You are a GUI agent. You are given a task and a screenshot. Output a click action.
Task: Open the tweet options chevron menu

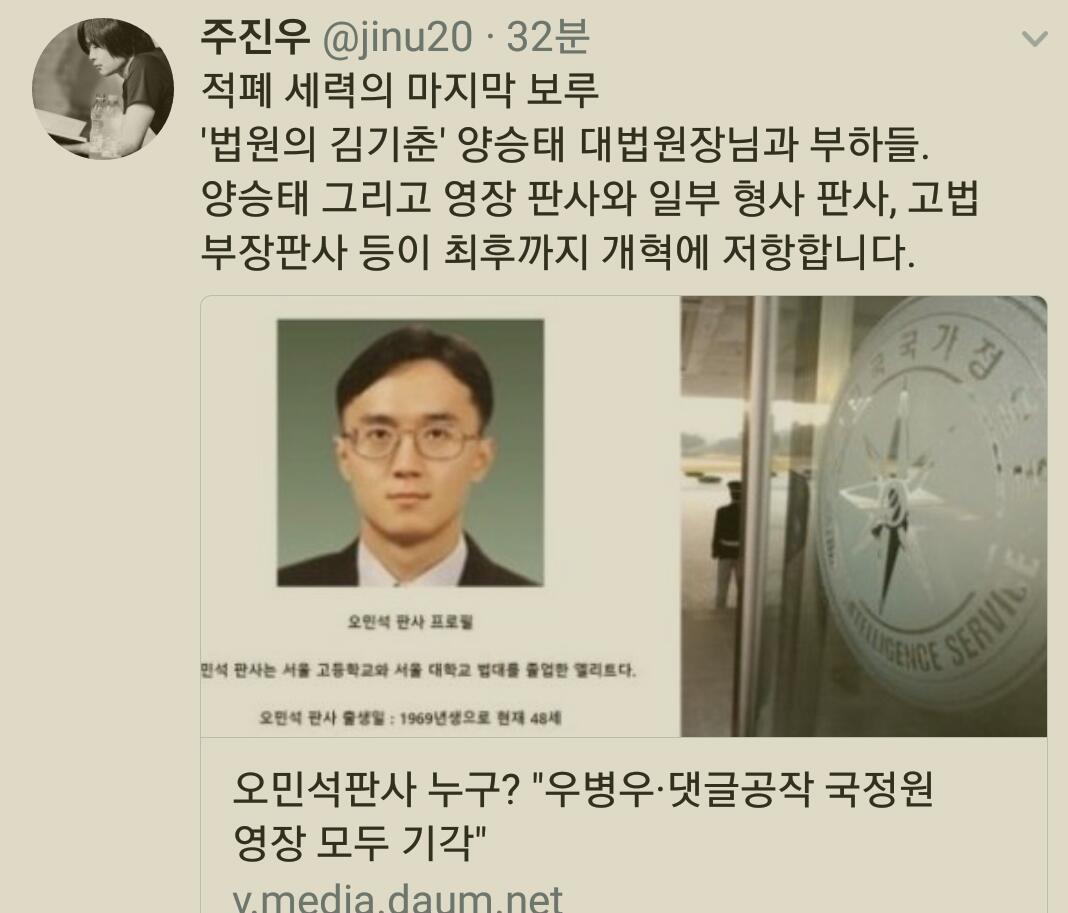pyautogui.click(x=1034, y=39)
